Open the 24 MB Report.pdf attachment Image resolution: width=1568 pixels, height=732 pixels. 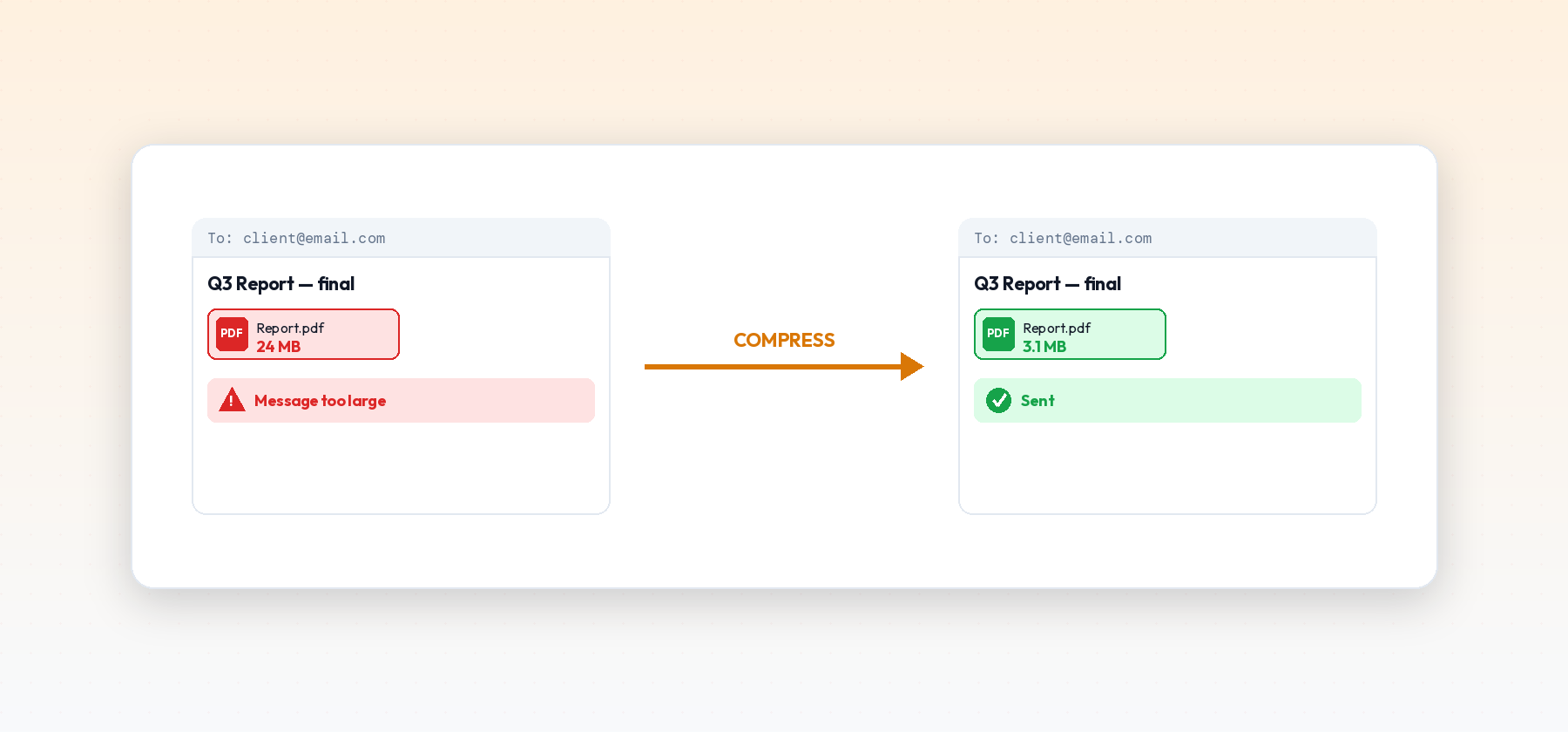point(303,334)
